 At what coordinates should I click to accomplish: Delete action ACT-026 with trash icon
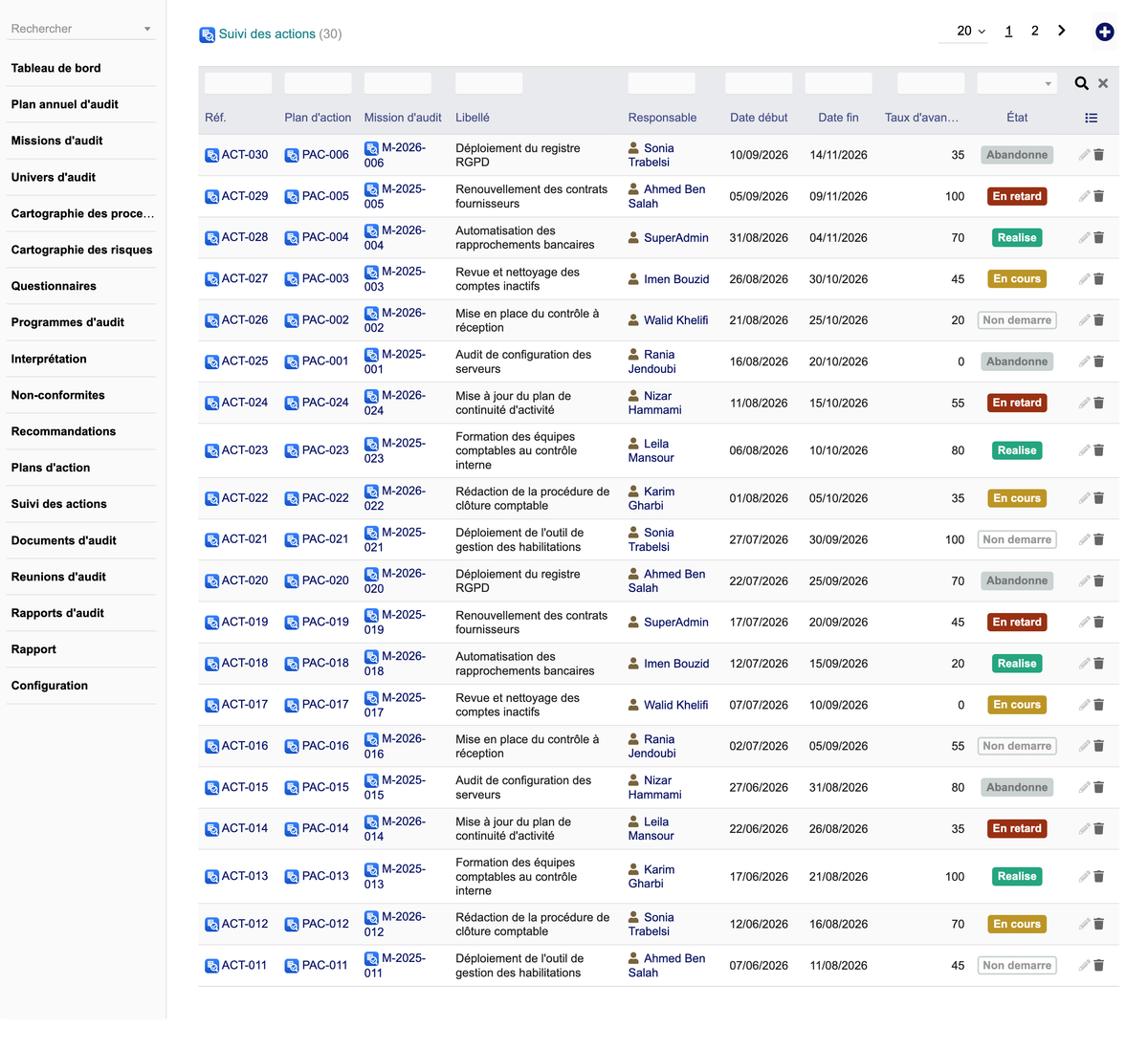(1099, 320)
